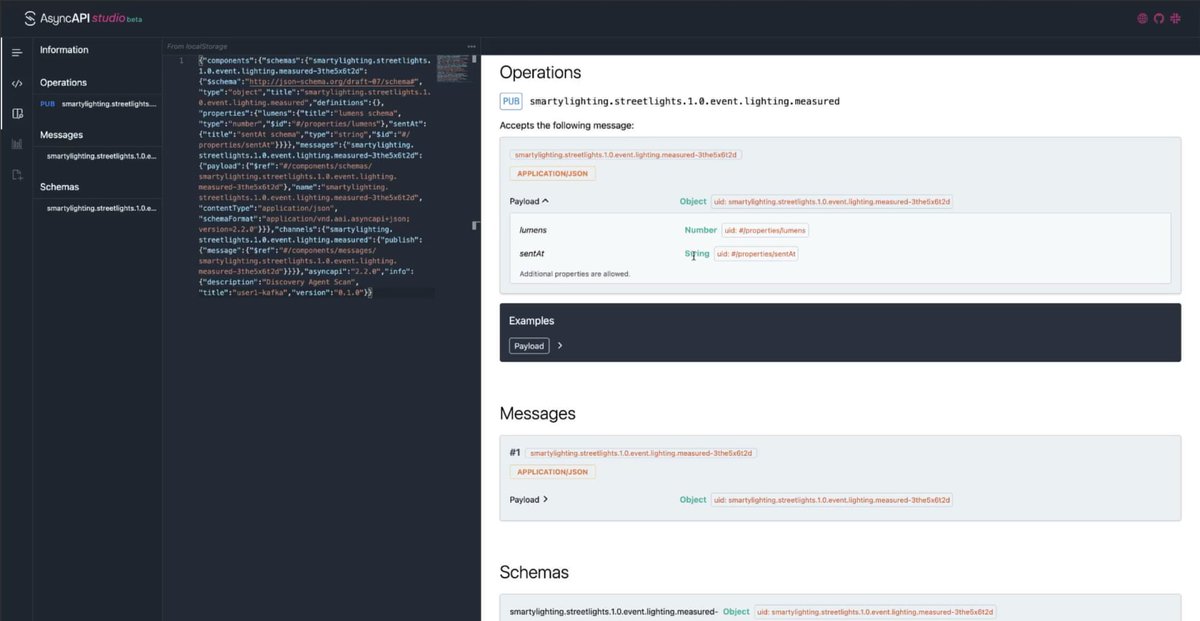Select the smartylighting message under Messages navigation
Viewport: 1200px width, 621px height.
101,155
